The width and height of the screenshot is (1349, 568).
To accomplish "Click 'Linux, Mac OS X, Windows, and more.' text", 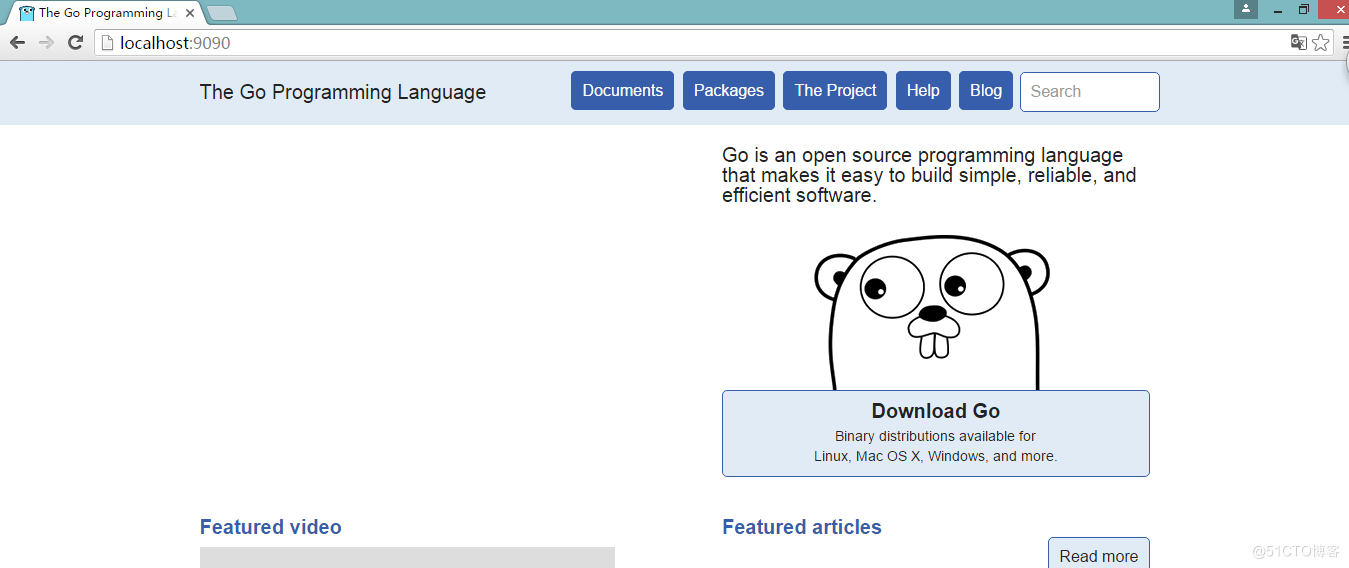I will tap(936, 456).
